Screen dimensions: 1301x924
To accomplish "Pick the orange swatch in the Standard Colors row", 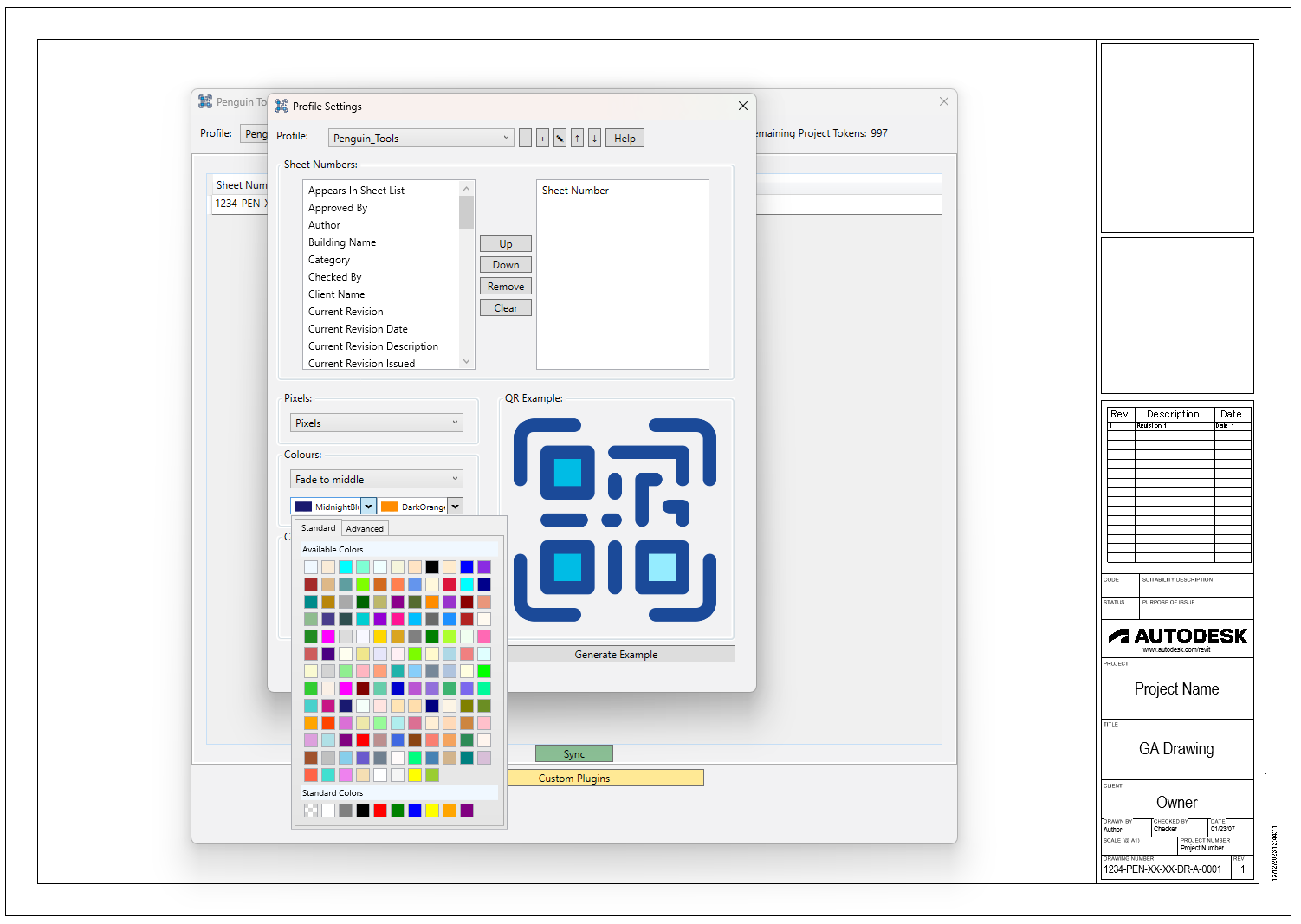I will pos(450,811).
